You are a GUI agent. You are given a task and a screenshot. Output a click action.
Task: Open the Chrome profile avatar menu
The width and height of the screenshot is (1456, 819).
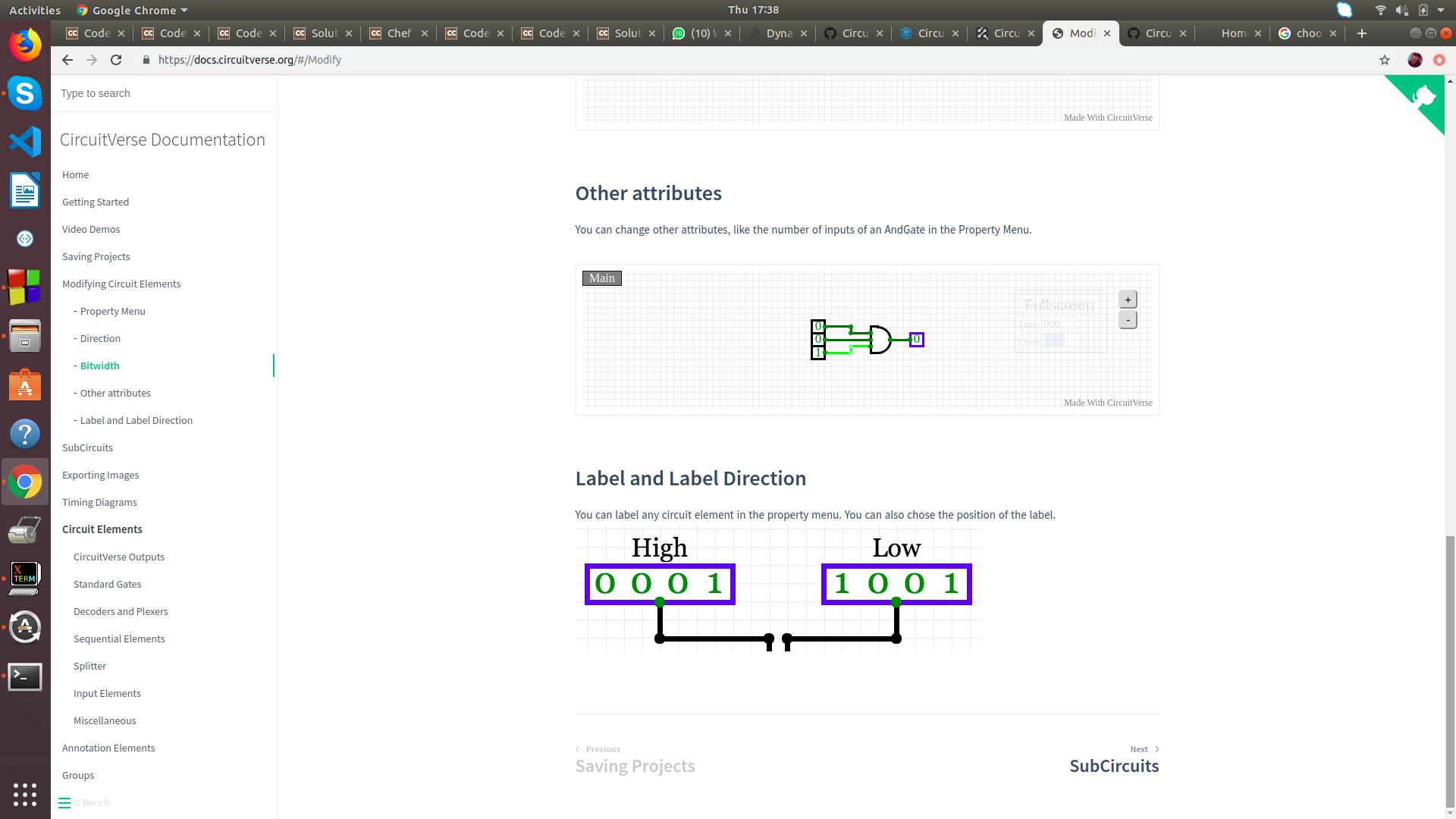coord(1414,60)
